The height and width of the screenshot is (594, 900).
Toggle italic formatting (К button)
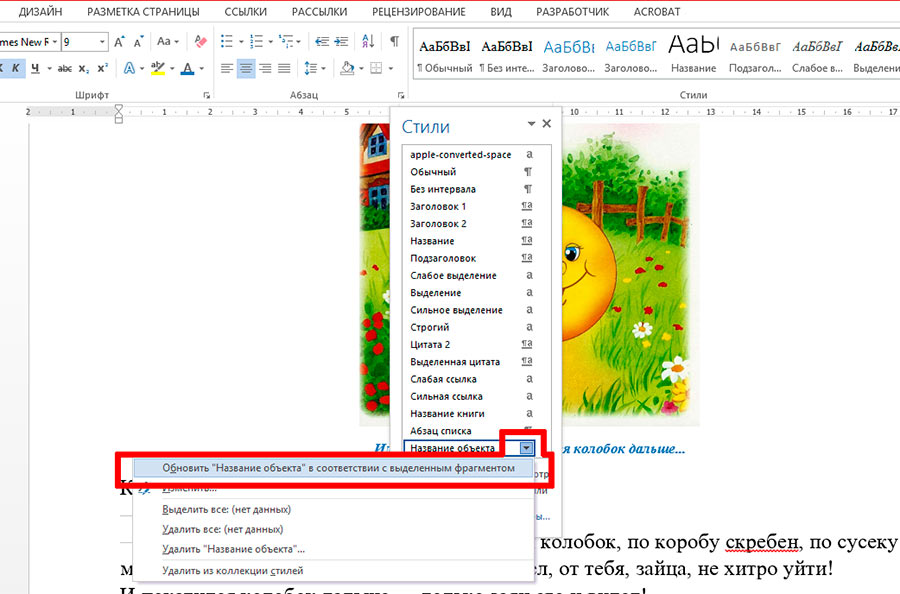tap(14, 68)
